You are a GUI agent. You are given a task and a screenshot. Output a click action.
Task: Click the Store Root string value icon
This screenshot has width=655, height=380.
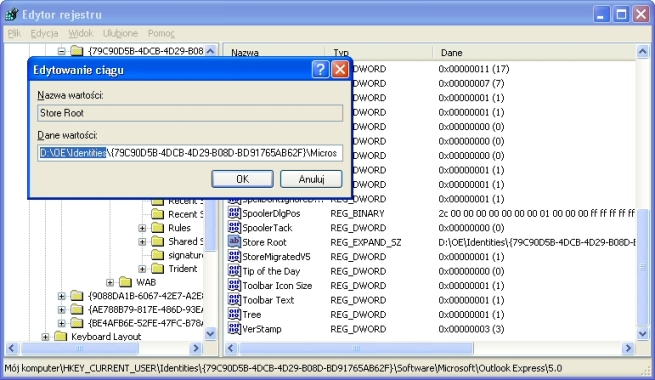(x=234, y=242)
